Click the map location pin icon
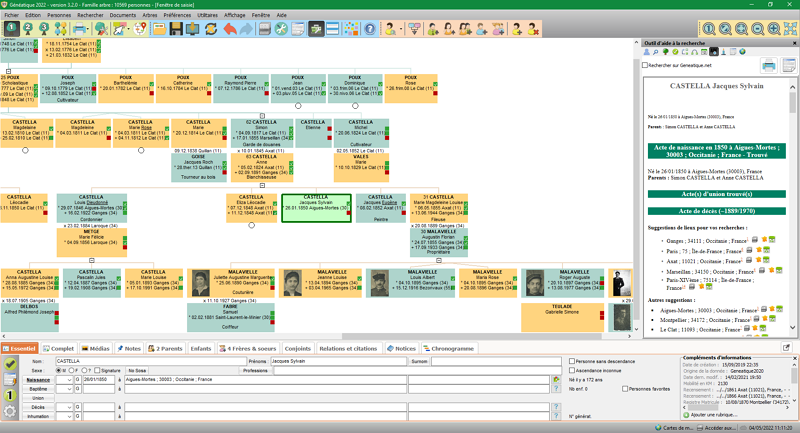This screenshot has width=800, height=433. click(x=140, y=29)
